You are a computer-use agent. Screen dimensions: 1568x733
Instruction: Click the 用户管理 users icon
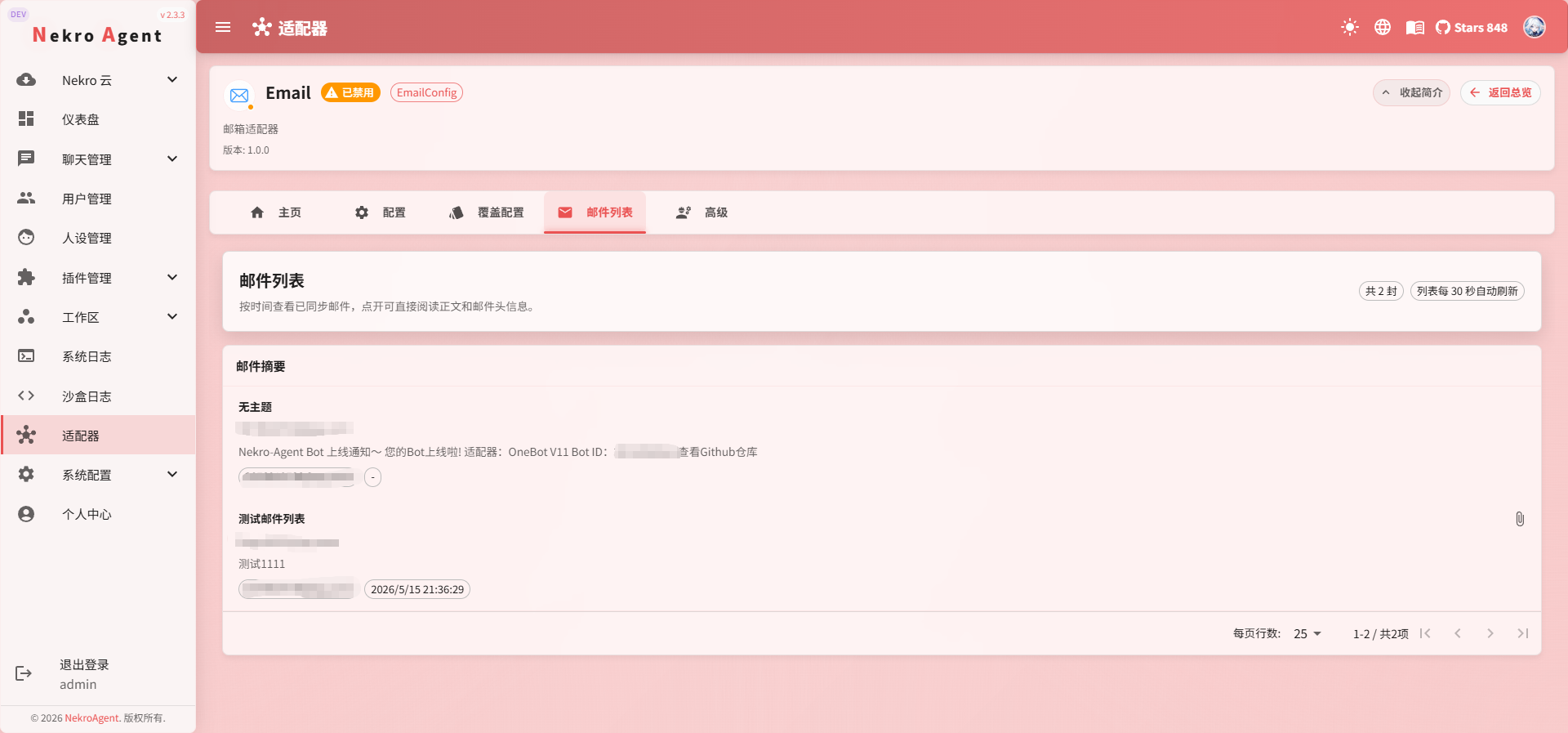[26, 199]
